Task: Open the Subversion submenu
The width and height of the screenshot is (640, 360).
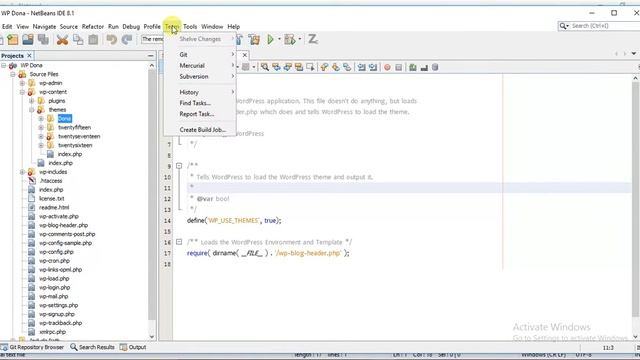Action: coord(200,76)
